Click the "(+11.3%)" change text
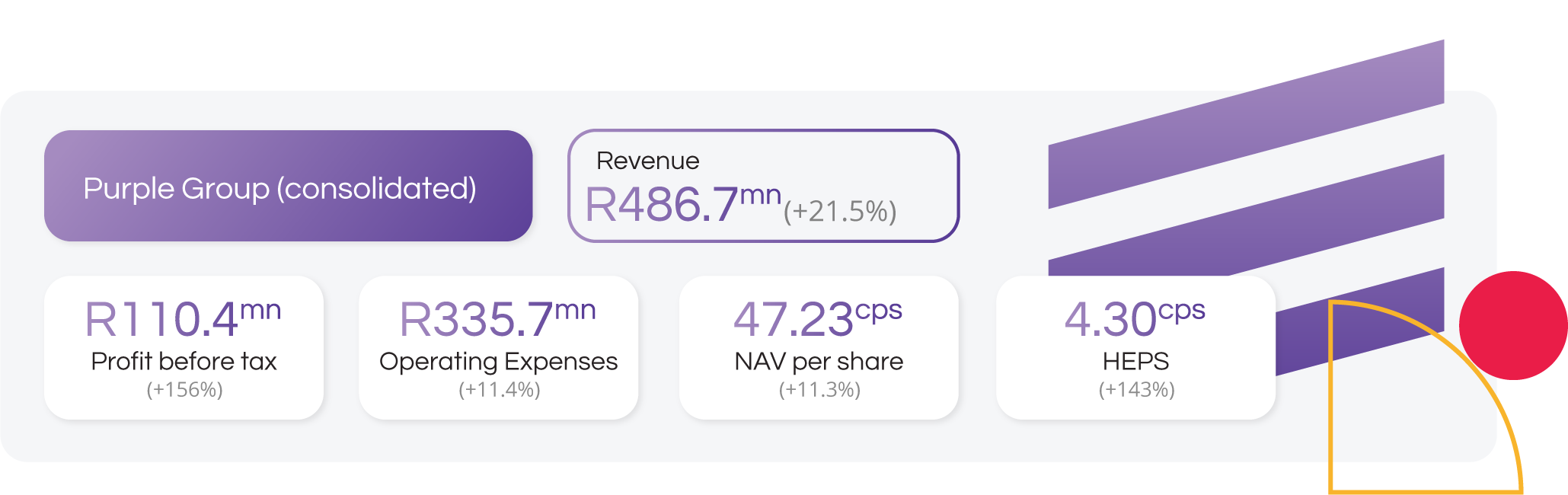This screenshot has height=495, width=1568. [x=819, y=390]
